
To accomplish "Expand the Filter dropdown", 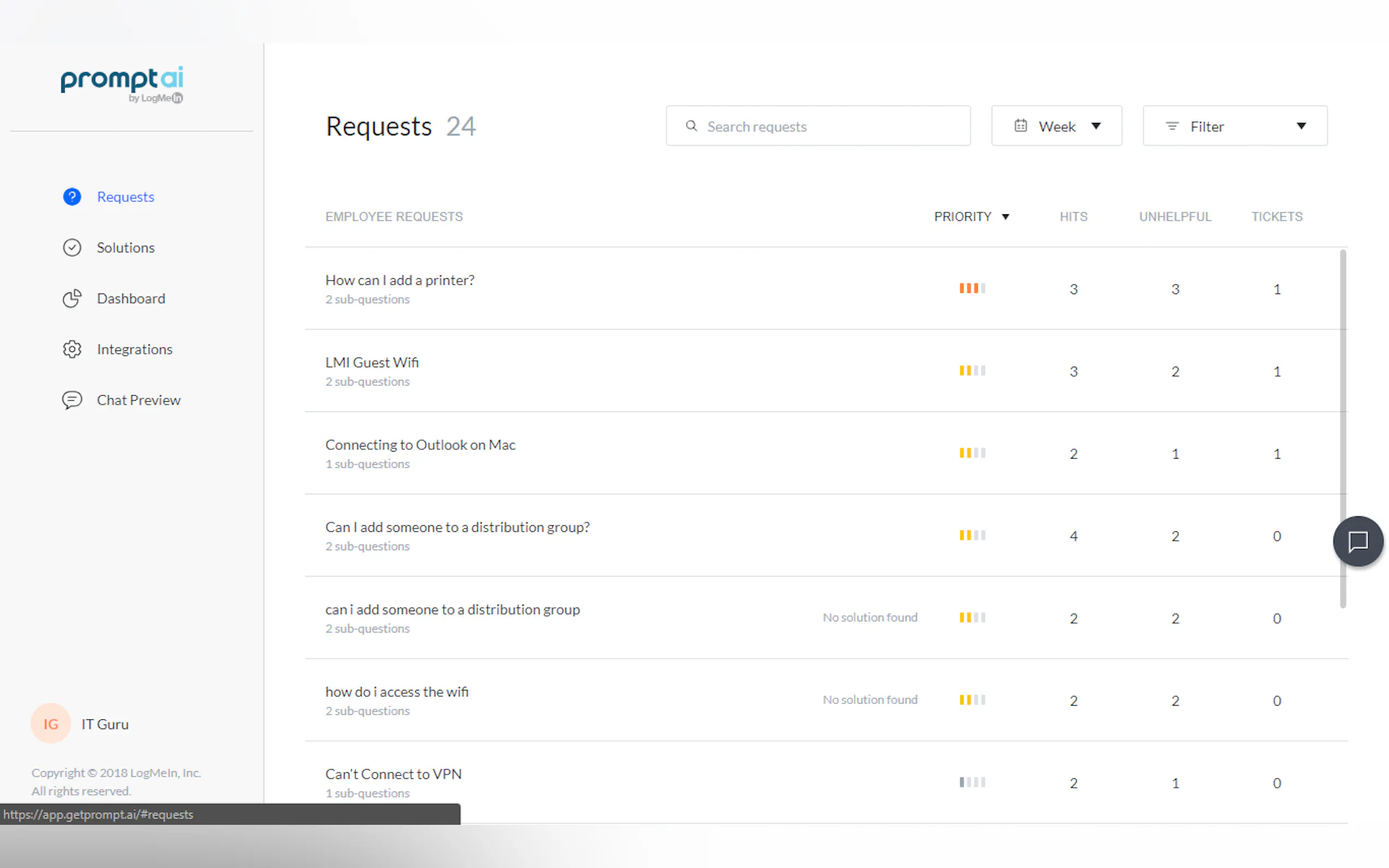I will click(1235, 126).
